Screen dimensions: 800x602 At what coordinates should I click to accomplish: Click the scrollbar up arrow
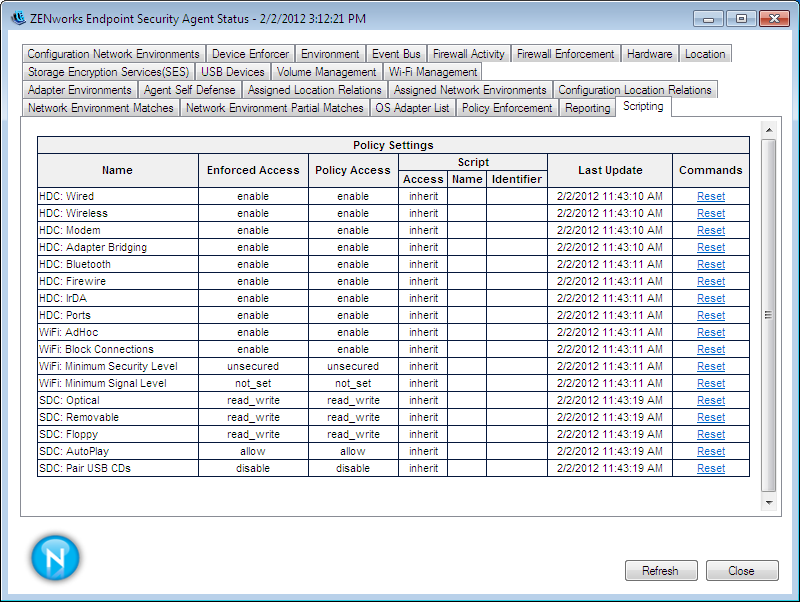[769, 130]
